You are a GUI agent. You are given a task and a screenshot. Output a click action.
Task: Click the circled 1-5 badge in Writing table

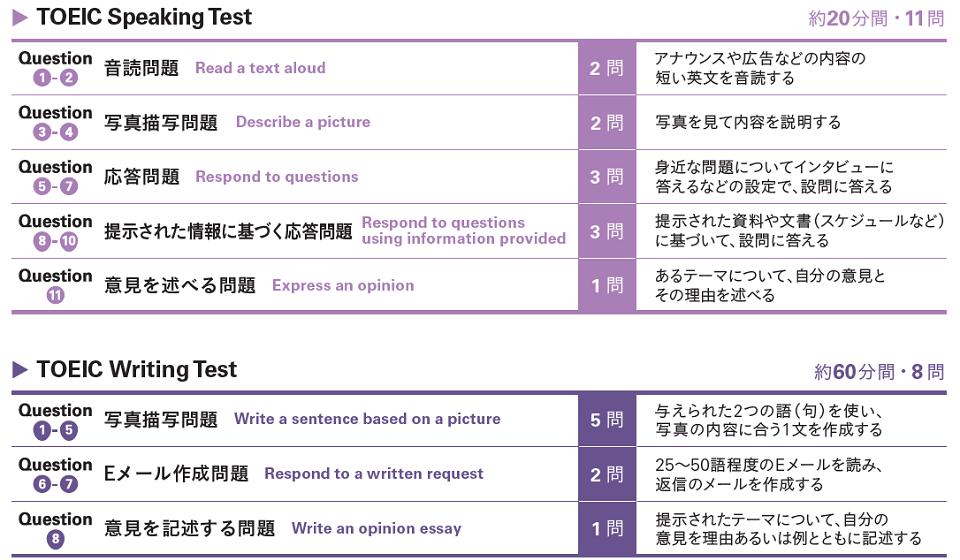(x=55, y=430)
